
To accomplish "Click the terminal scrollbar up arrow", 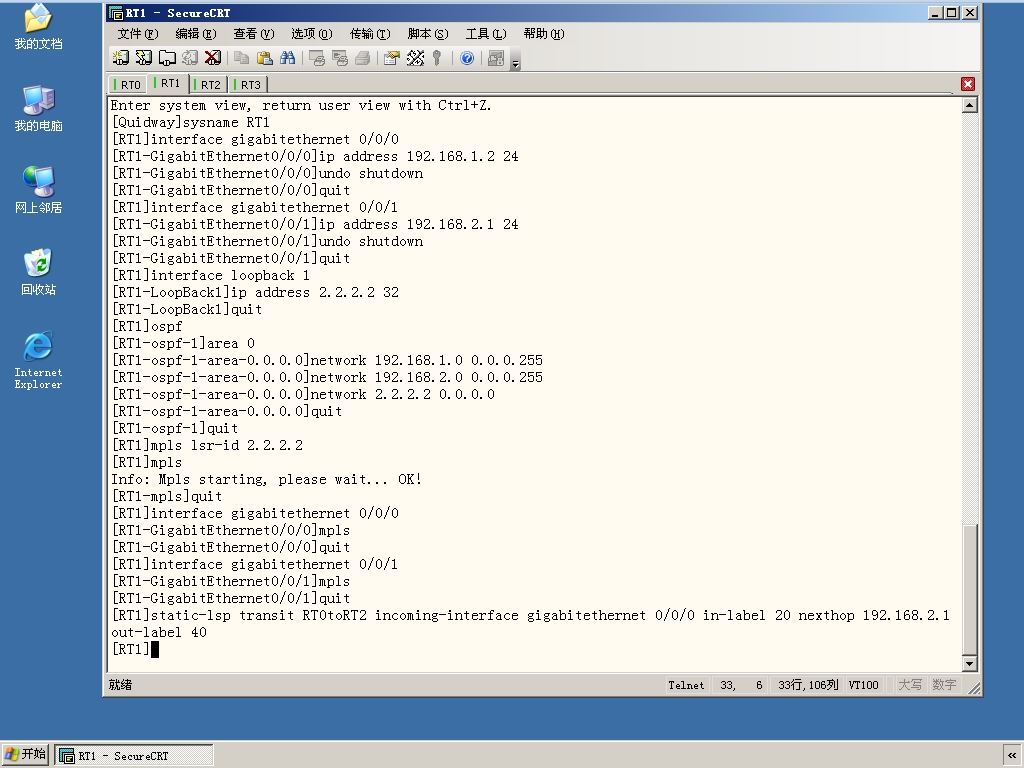I will click(x=970, y=105).
